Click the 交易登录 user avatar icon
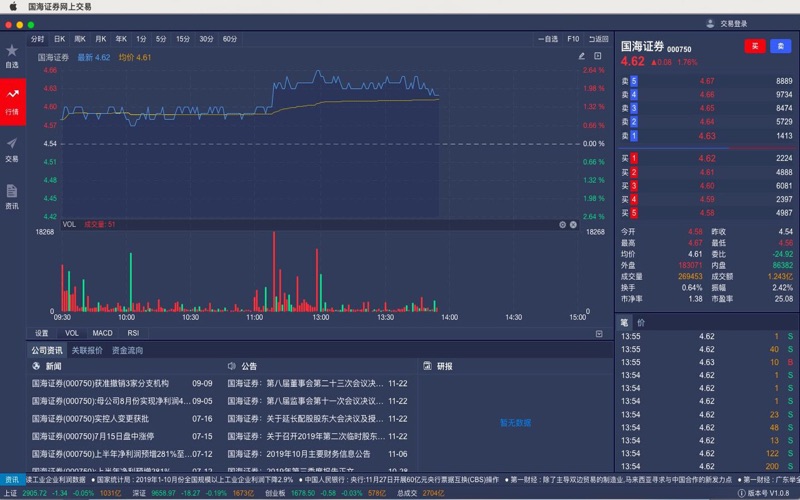Viewport: 800px width, 500px height. (x=710, y=23)
